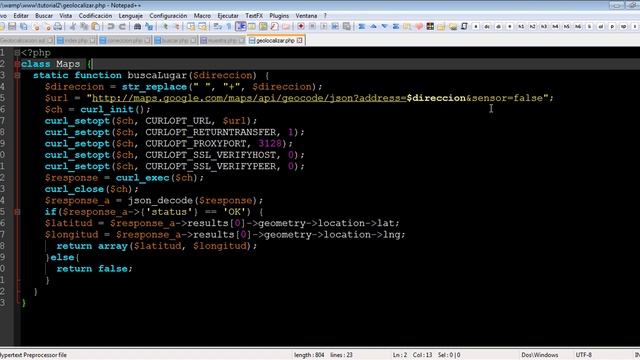Click the blue up-arrow plugin icon

point(373,27)
